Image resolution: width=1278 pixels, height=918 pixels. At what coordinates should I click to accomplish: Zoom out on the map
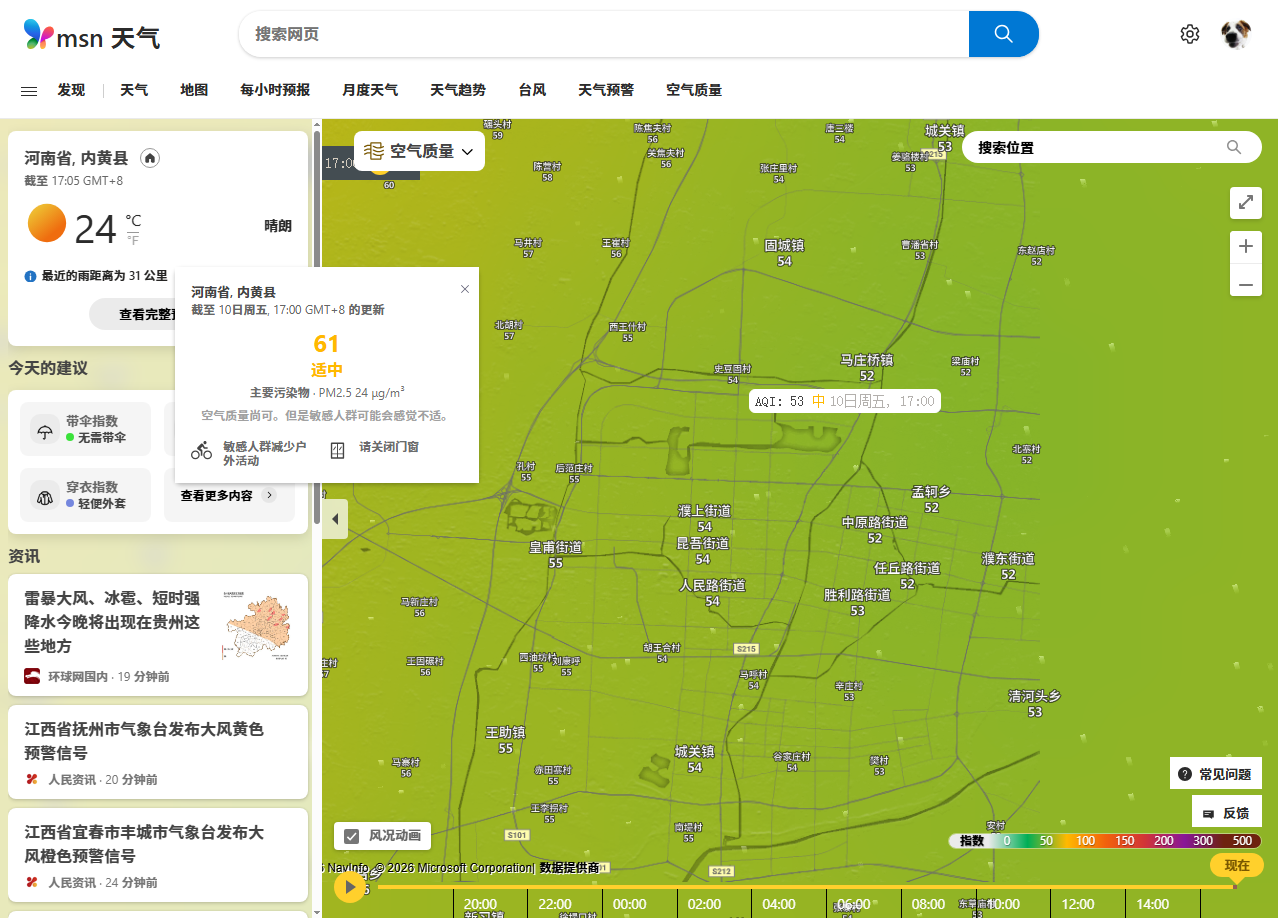(1245, 285)
